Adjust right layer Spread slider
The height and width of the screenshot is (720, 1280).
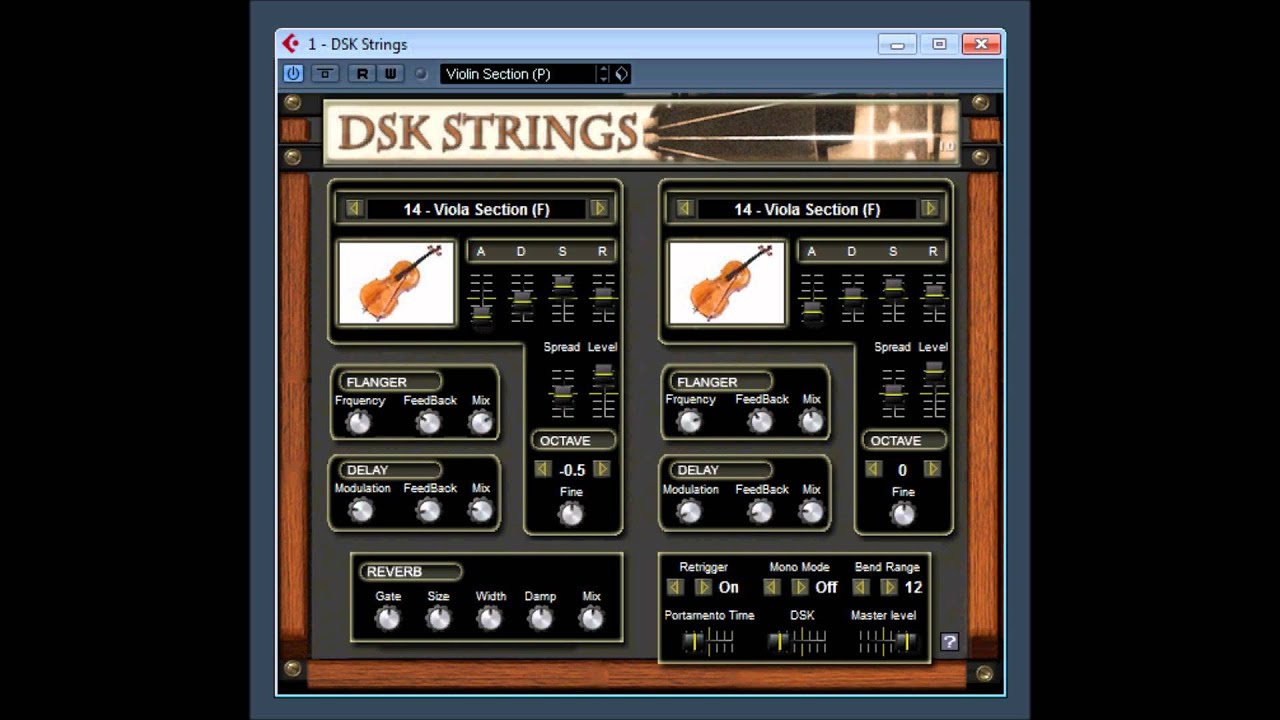(x=893, y=392)
